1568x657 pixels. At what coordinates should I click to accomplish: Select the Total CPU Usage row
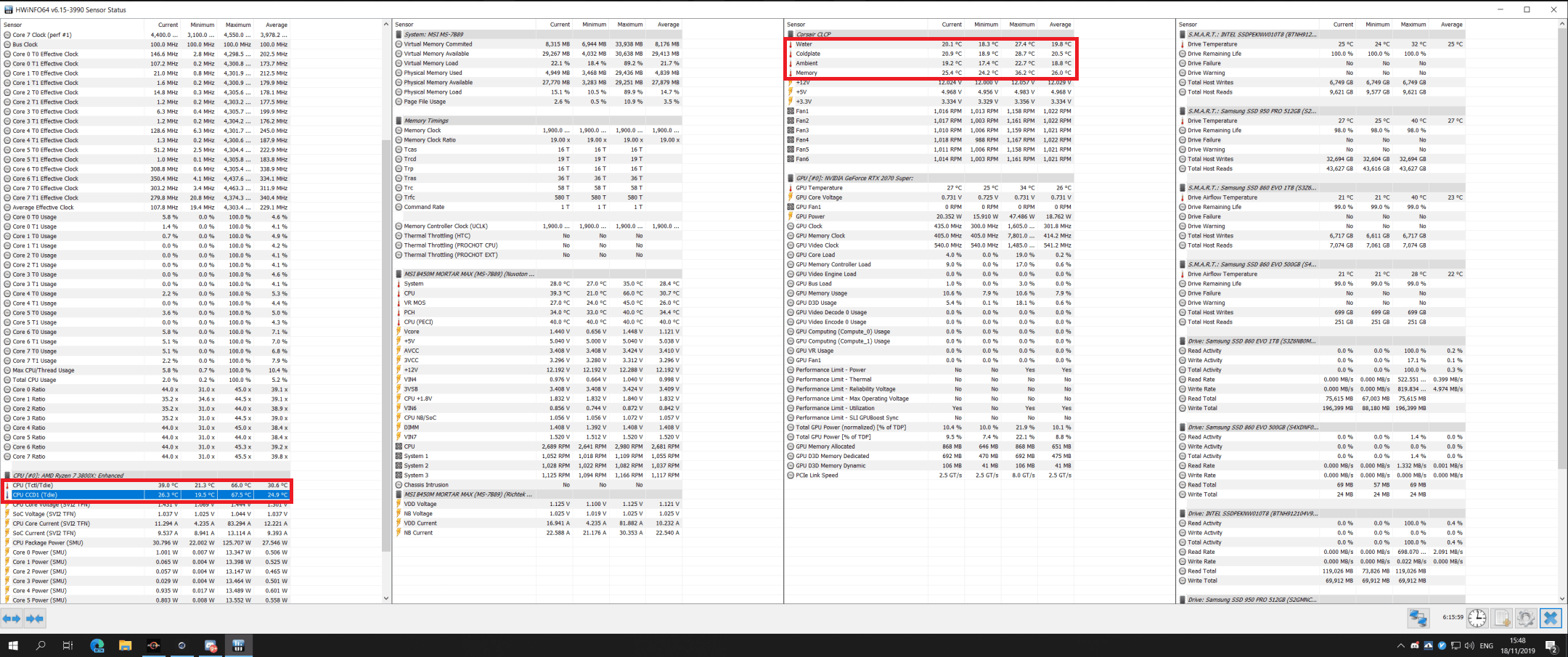(147, 380)
